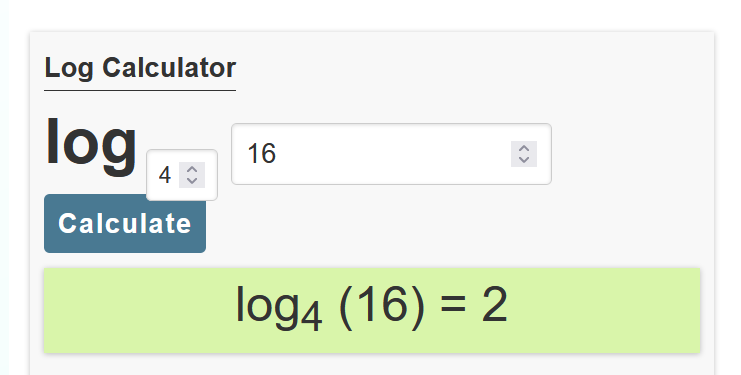The image size is (741, 375).
Task: Click the result value 2
Action: point(495,306)
